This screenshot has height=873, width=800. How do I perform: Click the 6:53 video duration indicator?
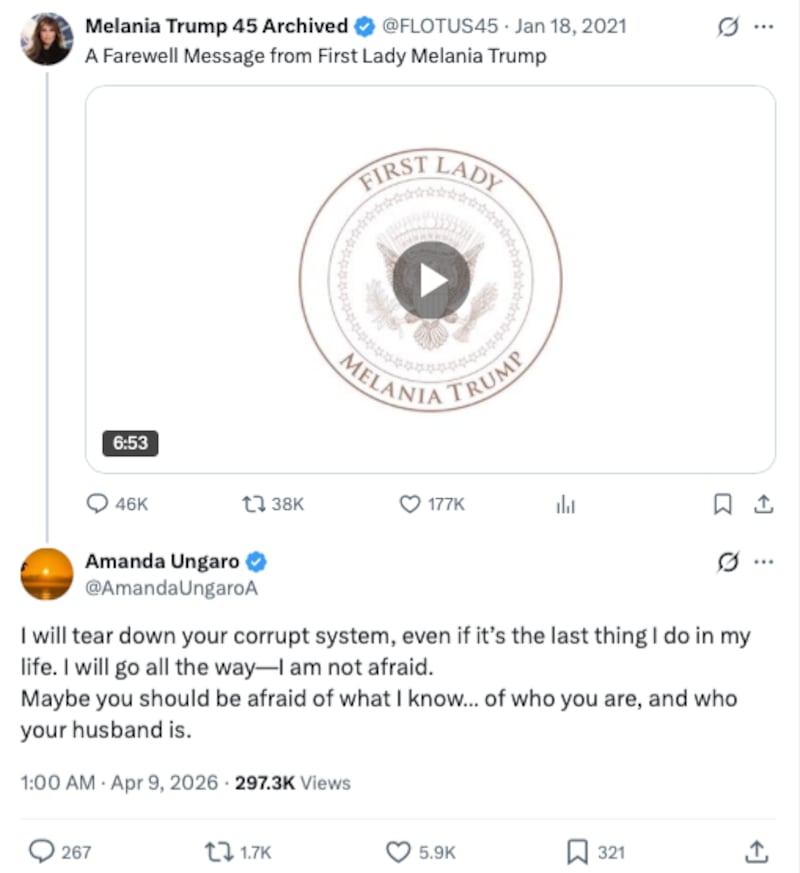click(x=130, y=443)
